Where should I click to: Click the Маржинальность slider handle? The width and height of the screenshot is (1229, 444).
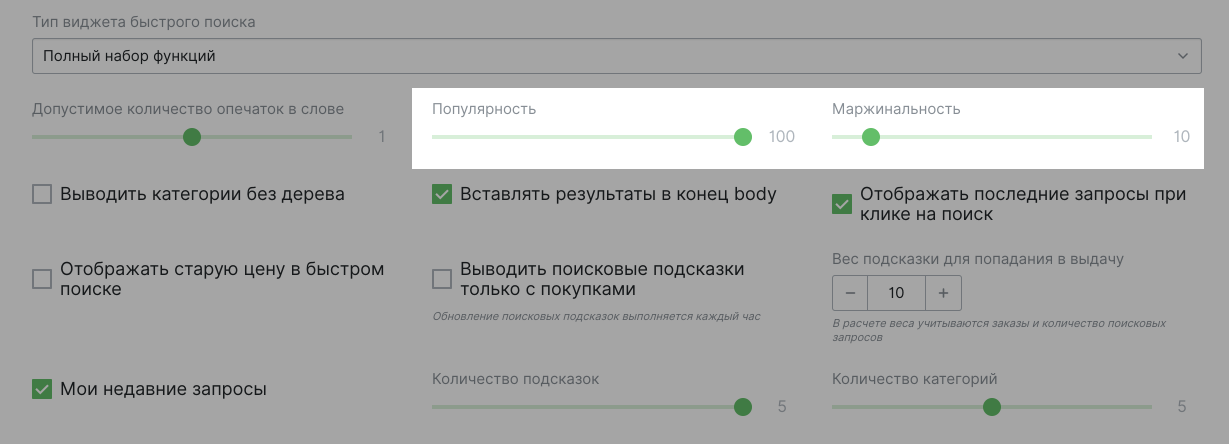click(x=871, y=137)
